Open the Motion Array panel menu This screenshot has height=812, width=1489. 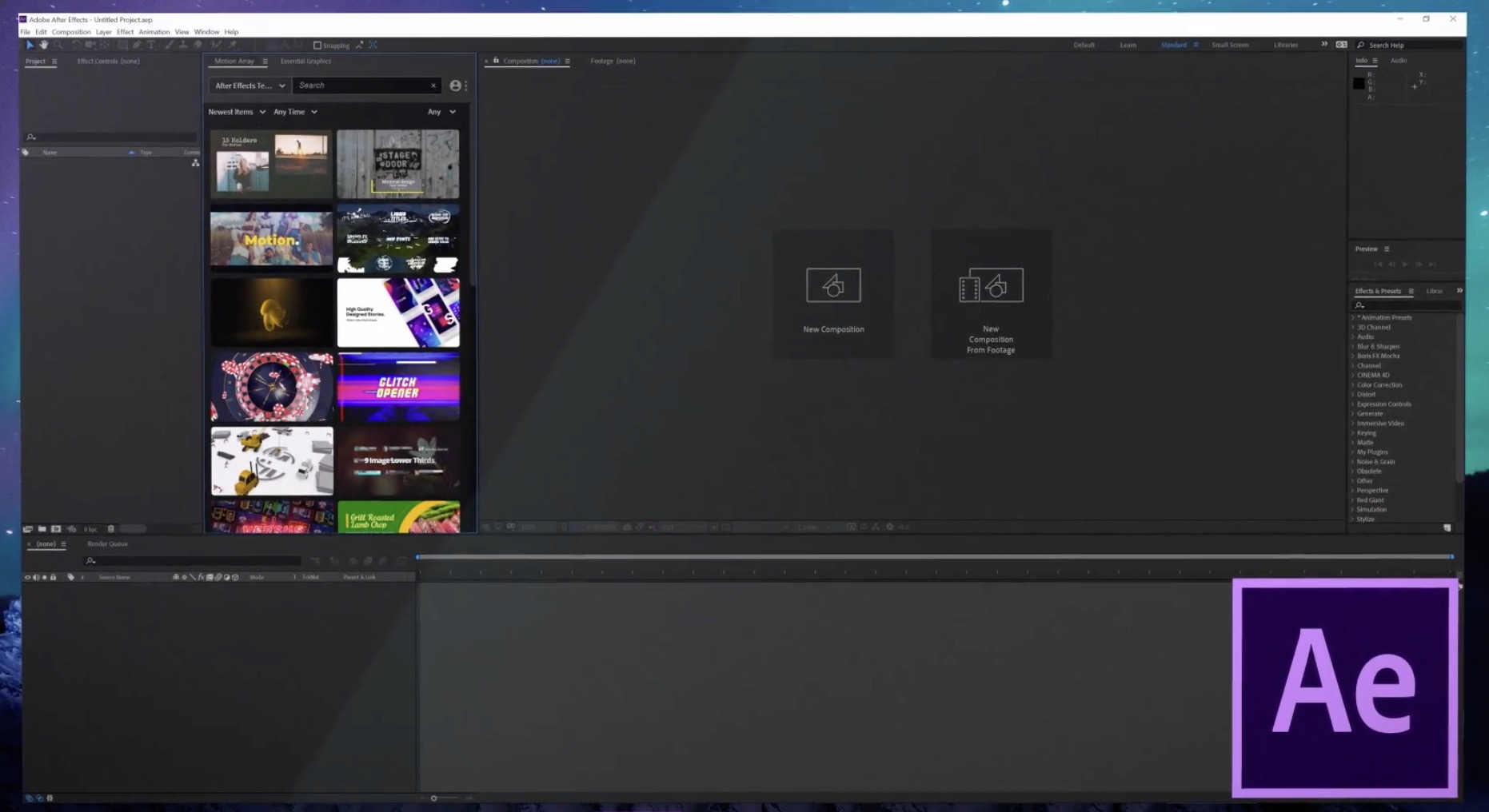265,62
